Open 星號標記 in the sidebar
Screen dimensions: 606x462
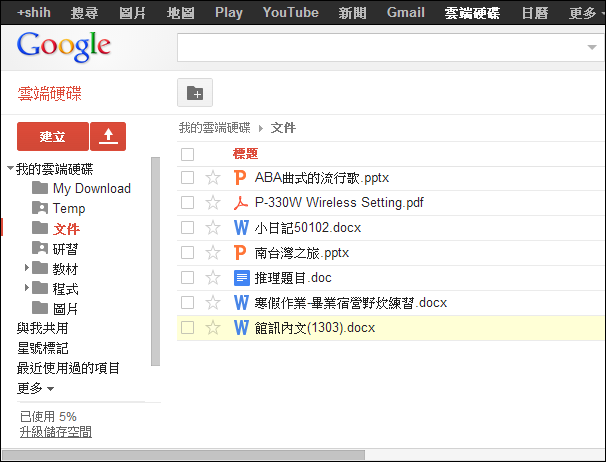(x=43, y=348)
